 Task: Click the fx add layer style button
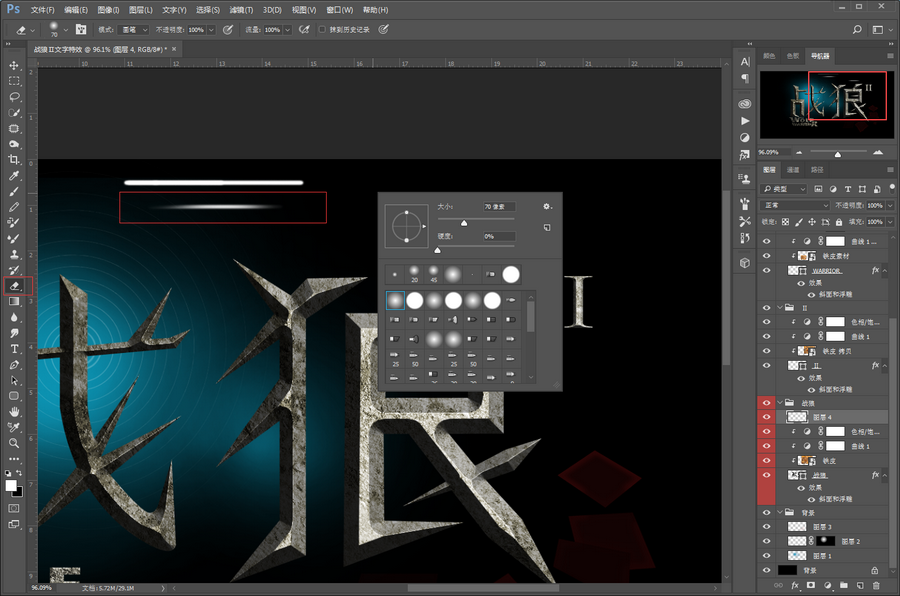794,584
